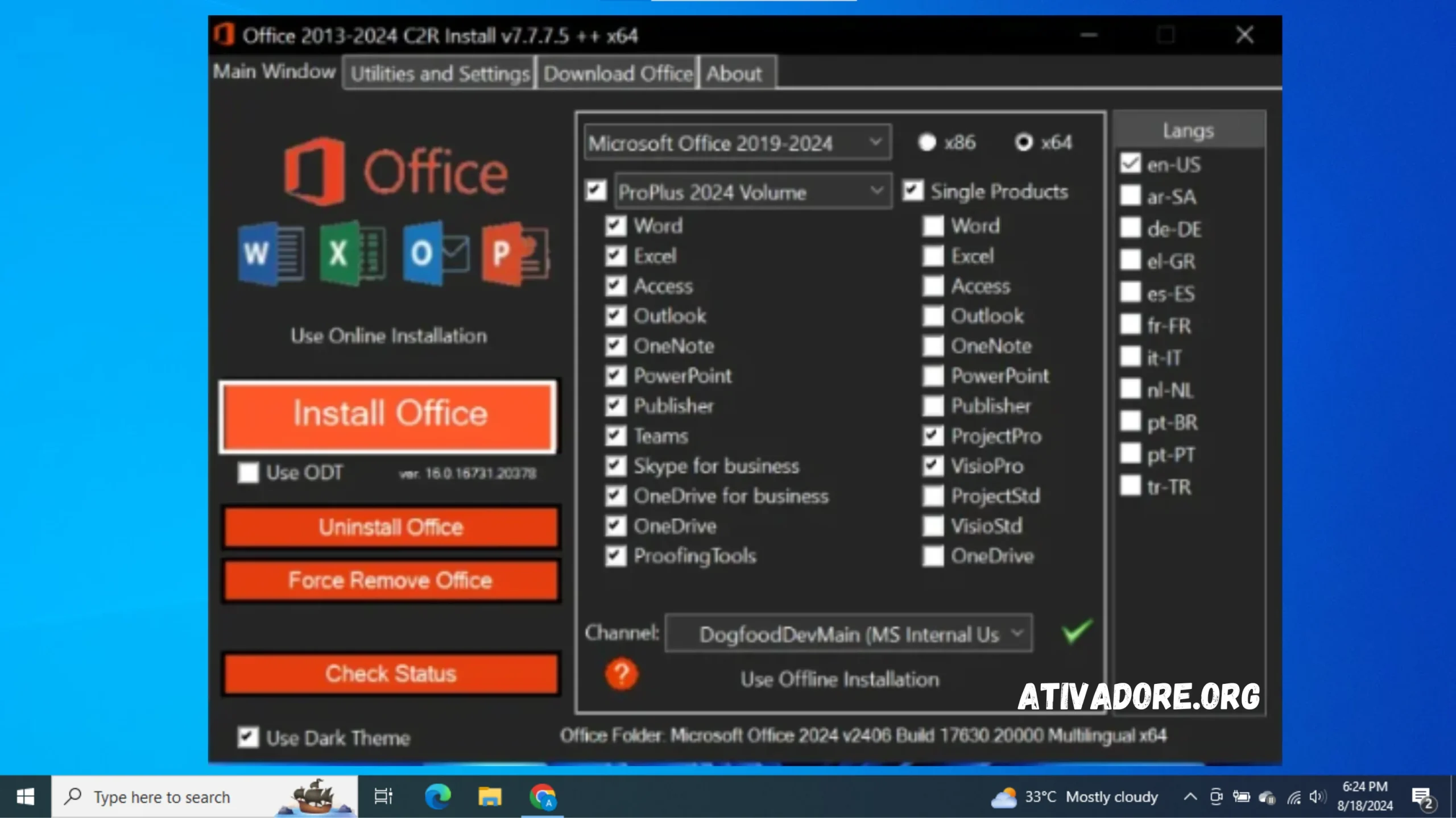Viewport: 1456px width, 818px height.
Task: Check ProjectStd under Single Products
Action: pyautogui.click(x=933, y=496)
